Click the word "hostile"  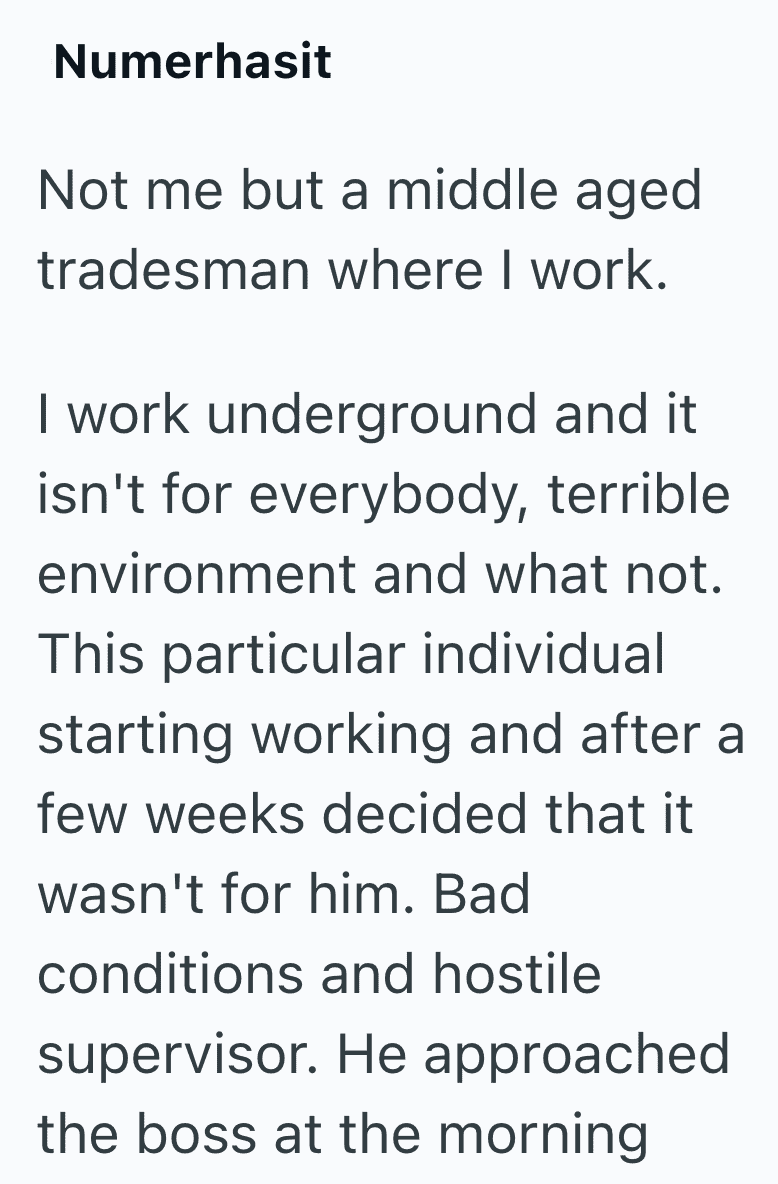(x=517, y=974)
